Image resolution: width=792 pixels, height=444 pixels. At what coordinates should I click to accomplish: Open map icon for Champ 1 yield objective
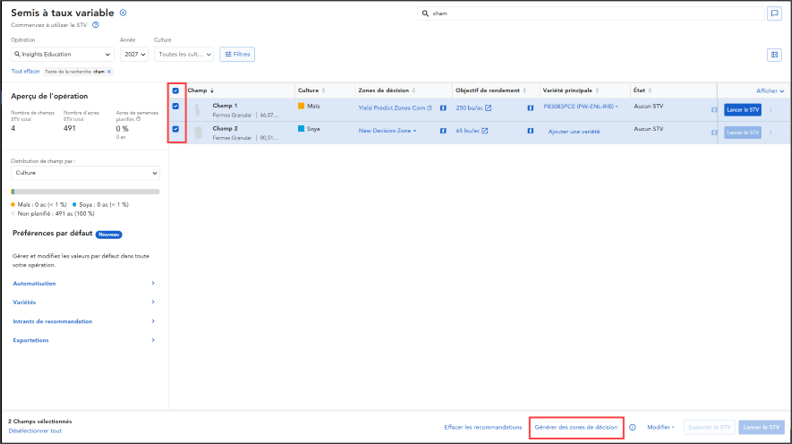(530, 108)
